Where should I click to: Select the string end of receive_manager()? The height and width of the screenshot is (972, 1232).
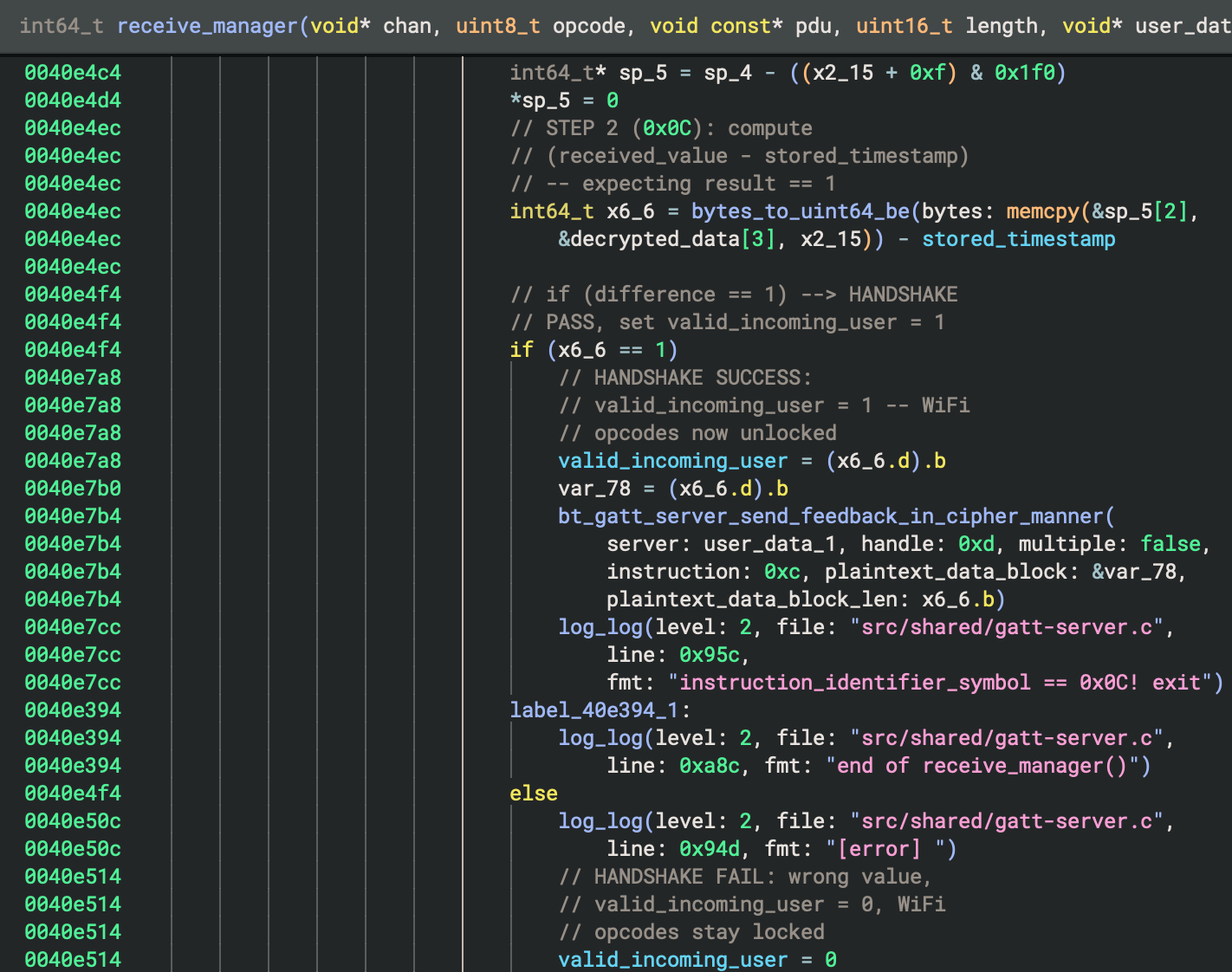click(x=982, y=766)
